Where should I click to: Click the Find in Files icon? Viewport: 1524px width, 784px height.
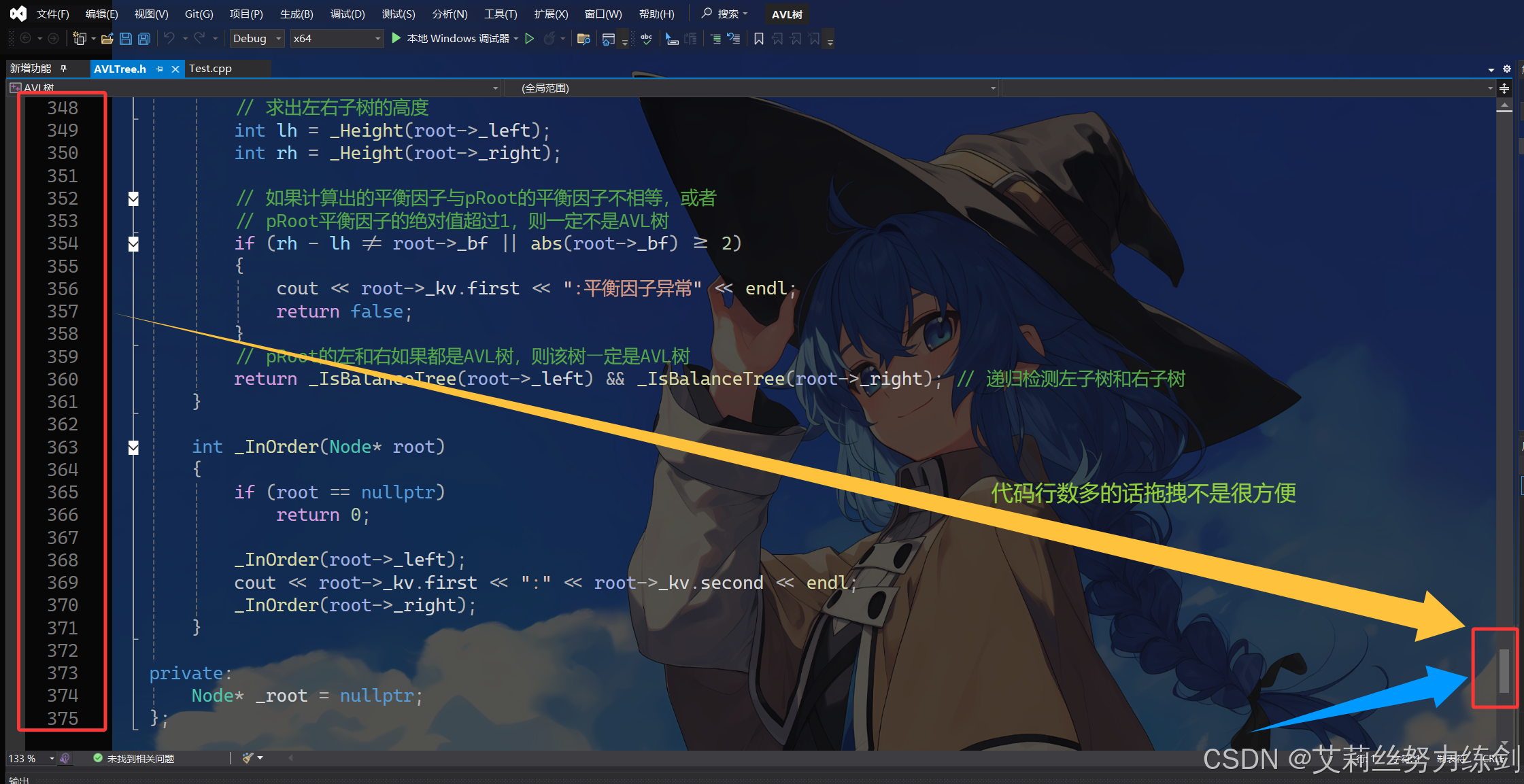click(583, 39)
